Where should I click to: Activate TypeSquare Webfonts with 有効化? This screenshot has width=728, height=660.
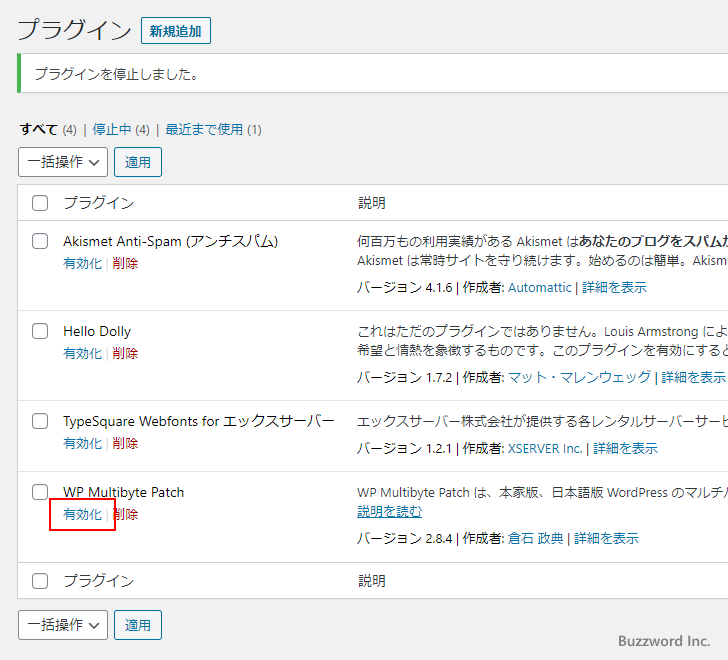(x=83, y=444)
